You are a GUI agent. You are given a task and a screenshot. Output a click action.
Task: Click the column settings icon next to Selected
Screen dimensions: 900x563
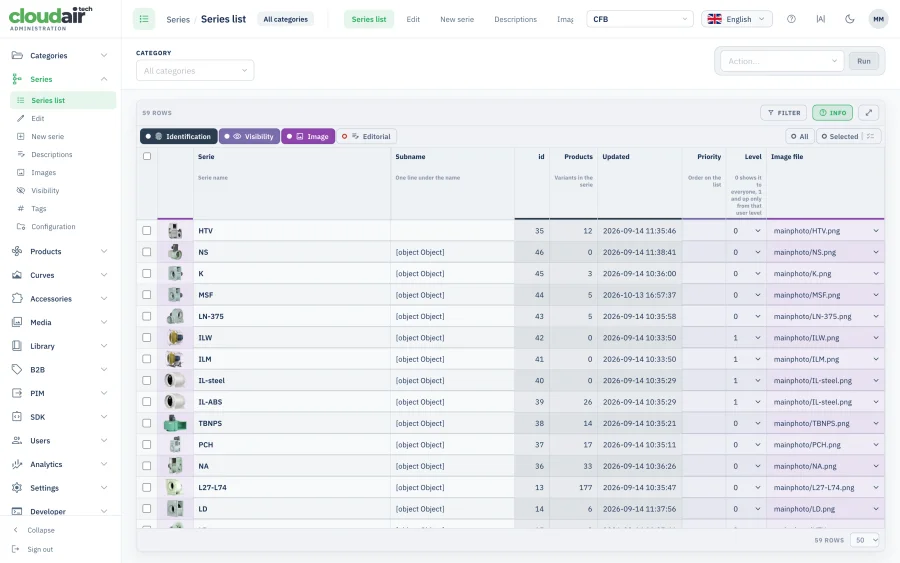point(870,137)
